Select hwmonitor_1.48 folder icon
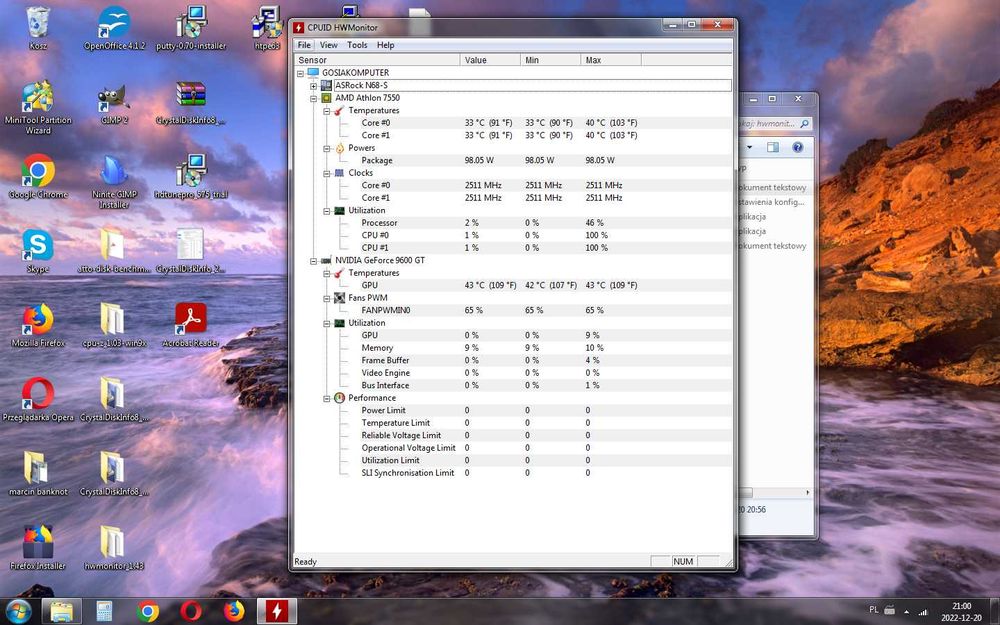This screenshot has height=625, width=1000. tap(114, 548)
